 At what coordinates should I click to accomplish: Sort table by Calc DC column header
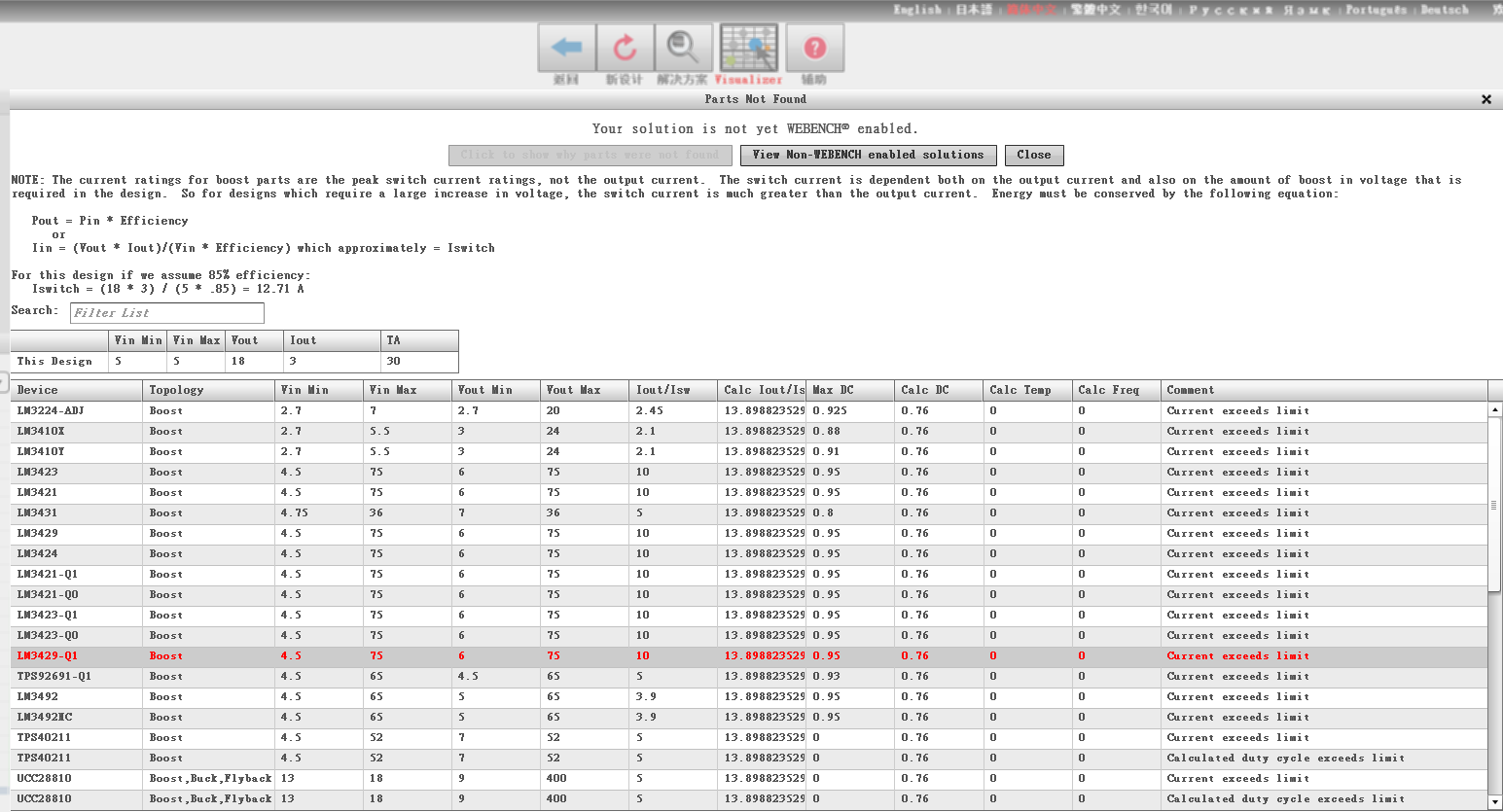tap(939, 390)
